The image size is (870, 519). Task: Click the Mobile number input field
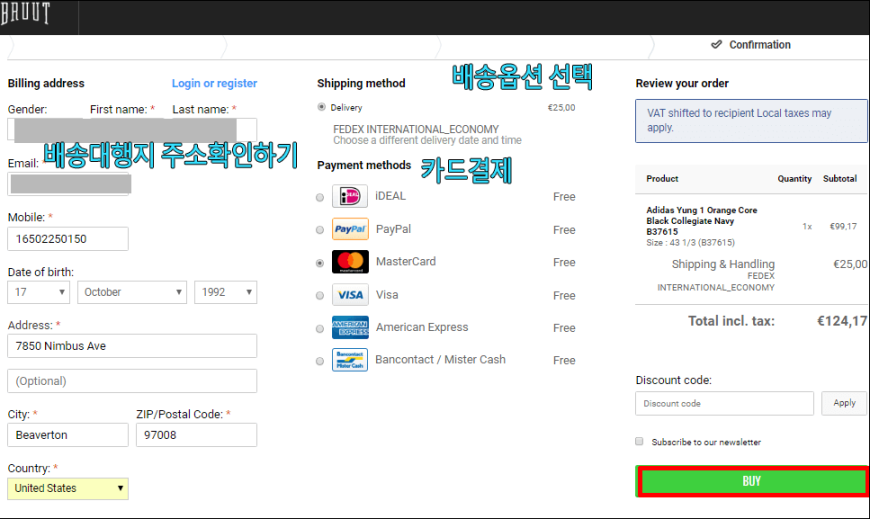point(68,239)
